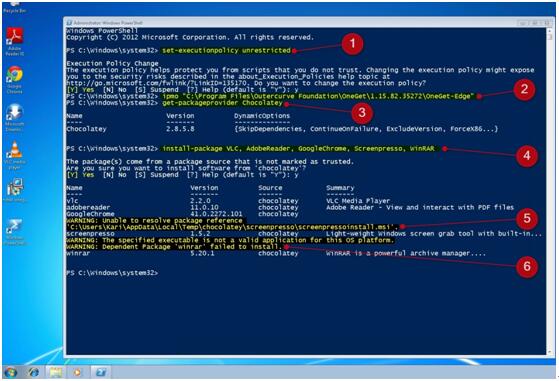Click the set-executionpolicy unrestricted command
559x381 pixels.
click(x=226, y=50)
